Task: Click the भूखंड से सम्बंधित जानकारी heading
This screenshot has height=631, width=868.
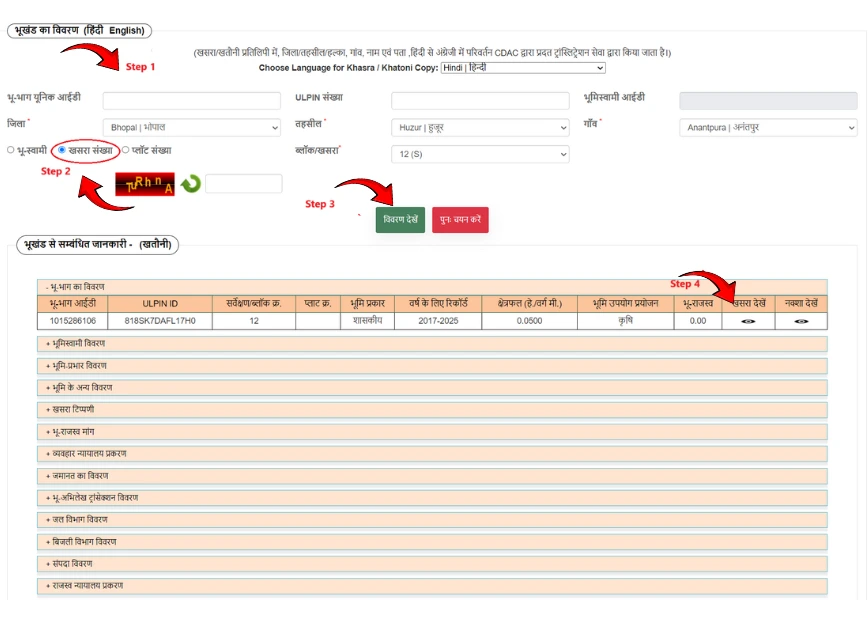Action: click(97, 244)
